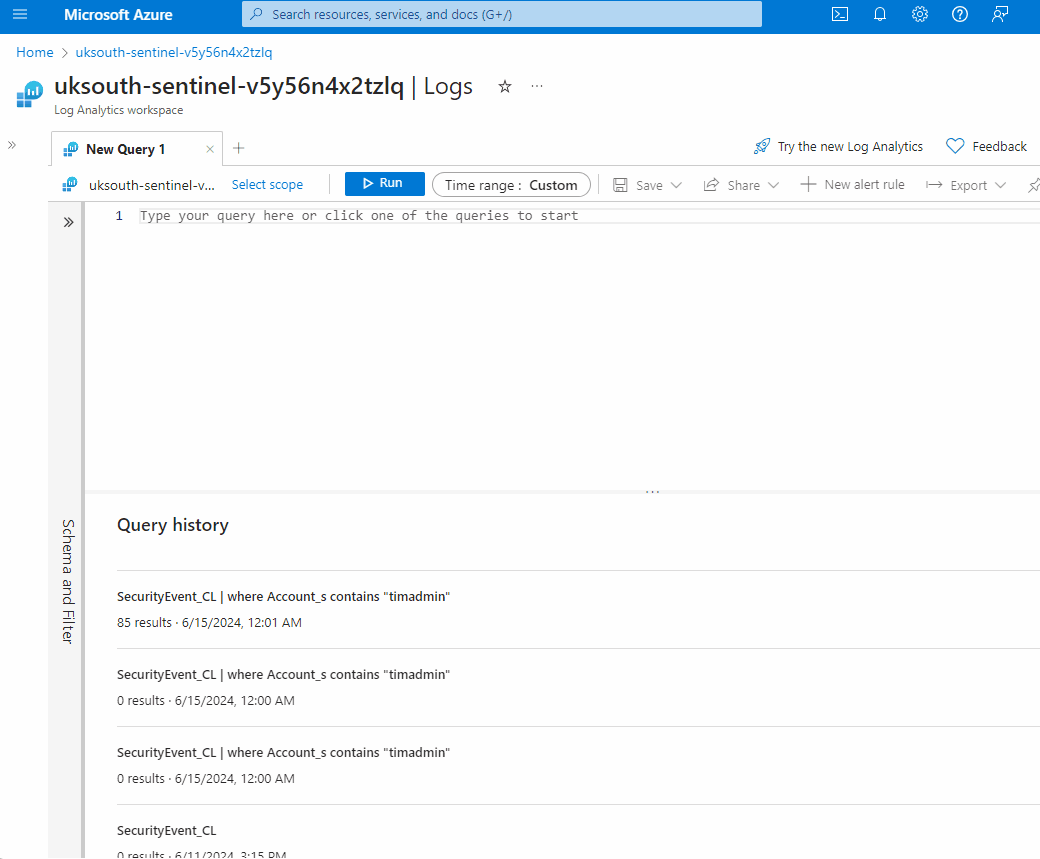Image resolution: width=1040 pixels, height=859 pixels.
Task: Click the feedback person icon in header
Action: 1000,14
